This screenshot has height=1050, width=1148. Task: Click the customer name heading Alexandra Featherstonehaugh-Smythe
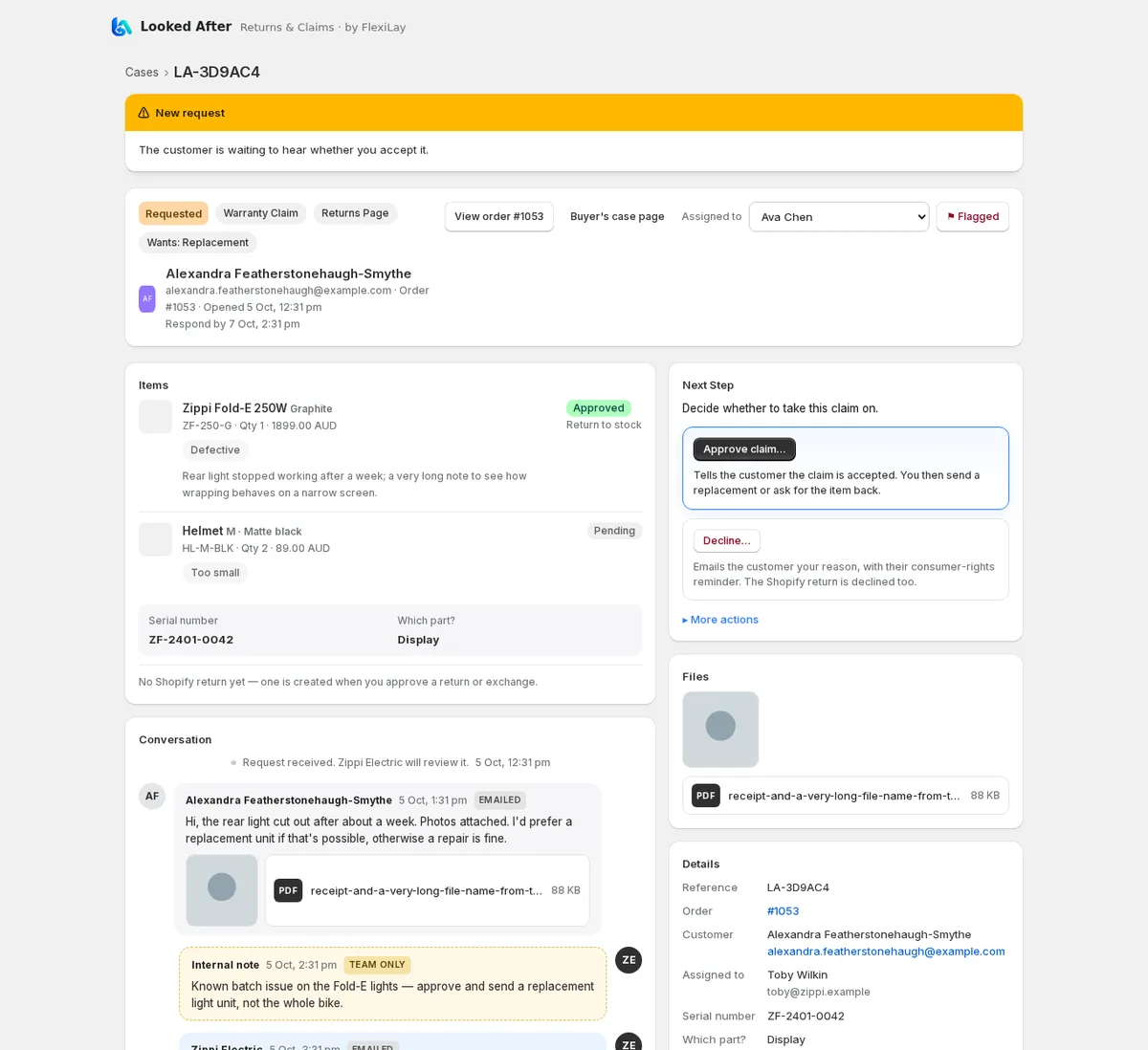pyautogui.click(x=289, y=273)
